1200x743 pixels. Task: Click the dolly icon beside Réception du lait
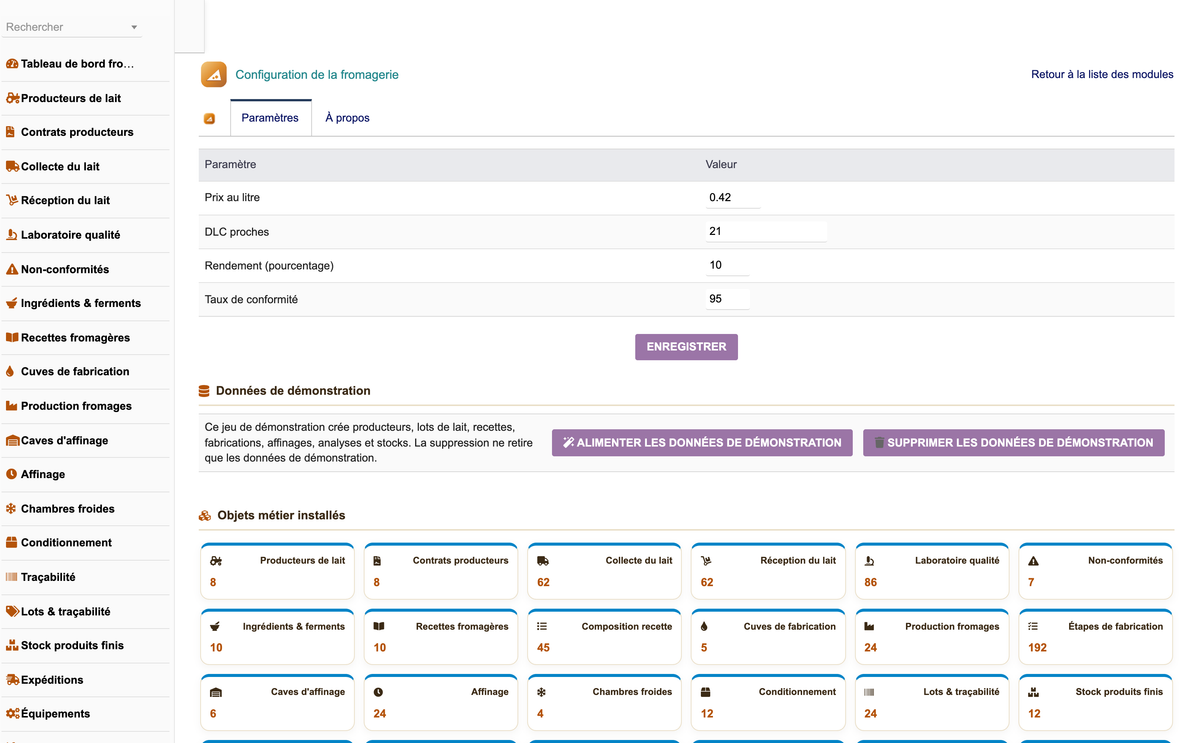coord(12,200)
